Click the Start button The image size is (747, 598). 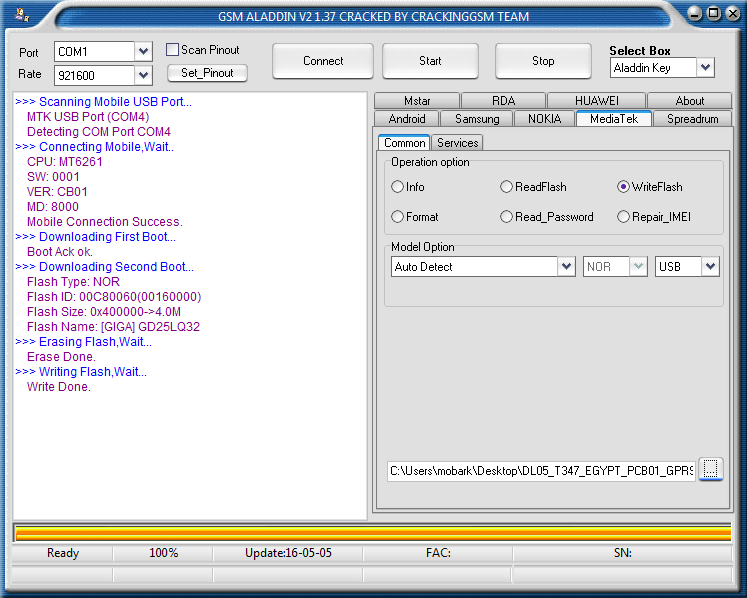(x=430, y=61)
